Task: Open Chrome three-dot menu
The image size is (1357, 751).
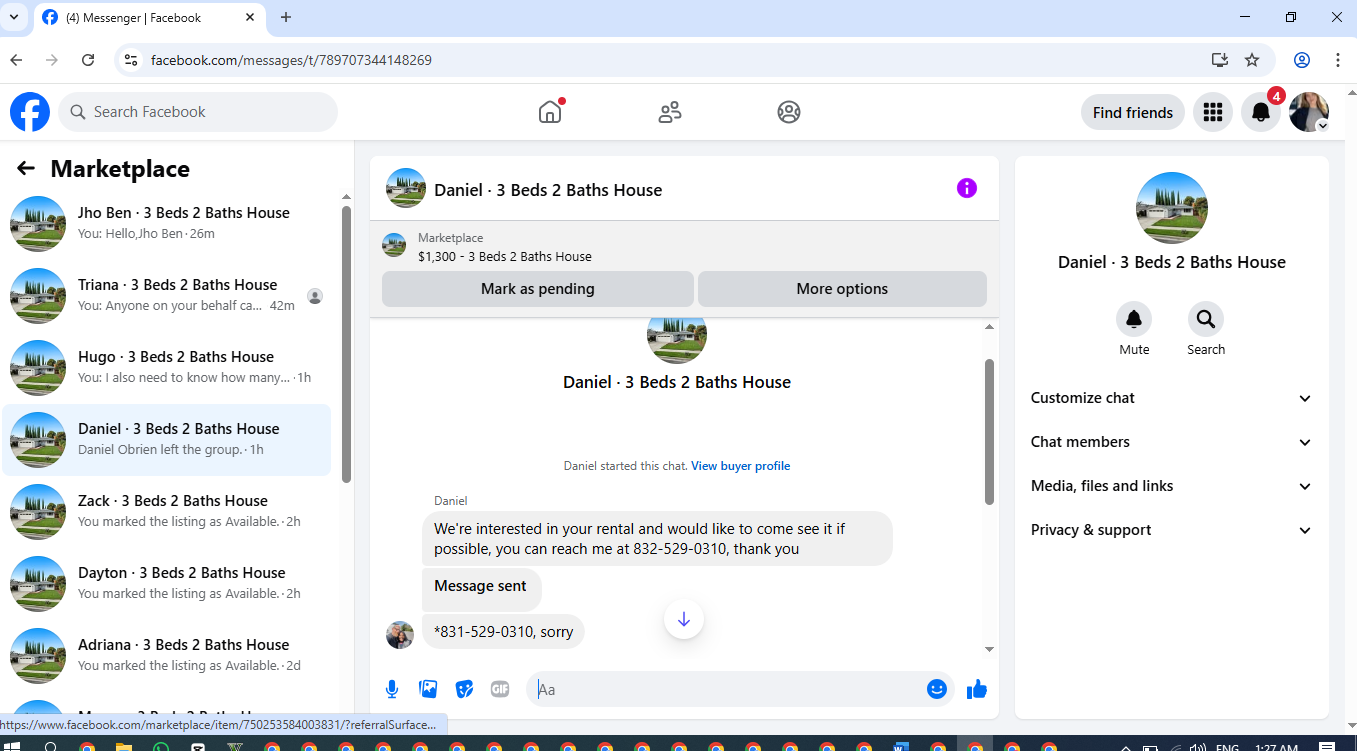Action: (x=1338, y=60)
